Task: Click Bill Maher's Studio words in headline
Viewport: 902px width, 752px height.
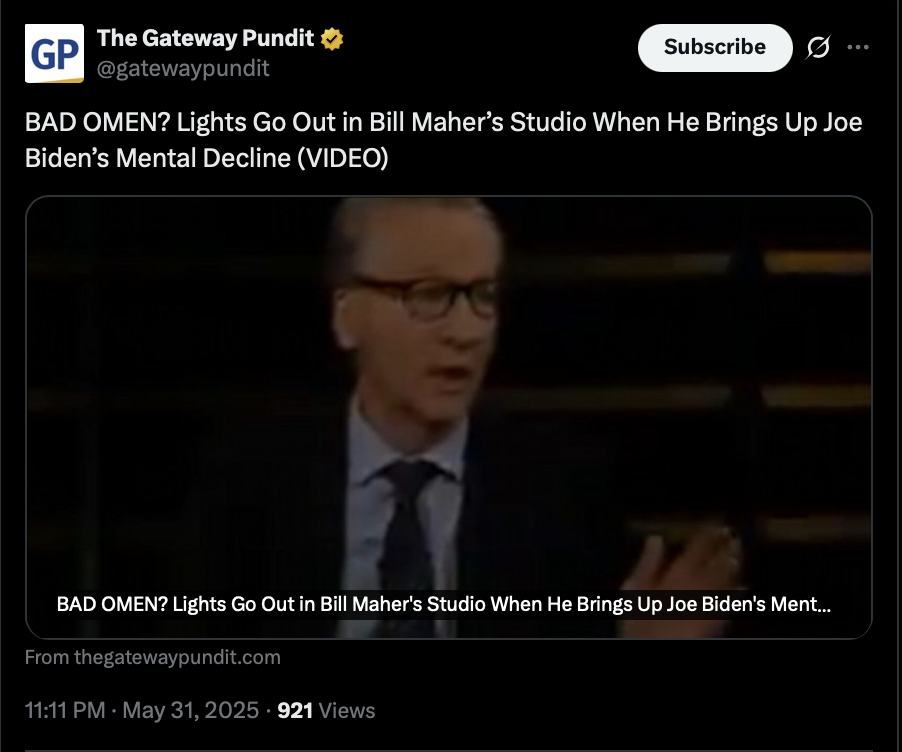Action: (477, 122)
